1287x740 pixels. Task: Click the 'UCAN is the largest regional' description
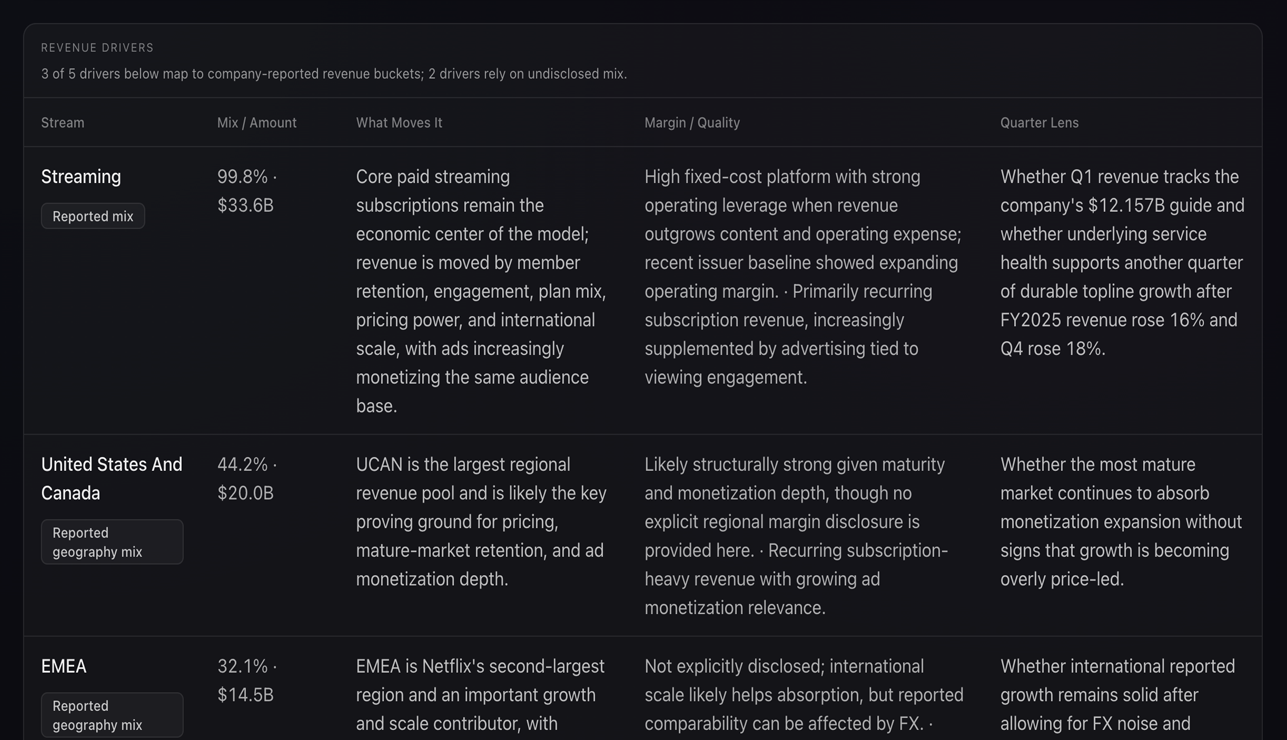pyautogui.click(x=481, y=522)
